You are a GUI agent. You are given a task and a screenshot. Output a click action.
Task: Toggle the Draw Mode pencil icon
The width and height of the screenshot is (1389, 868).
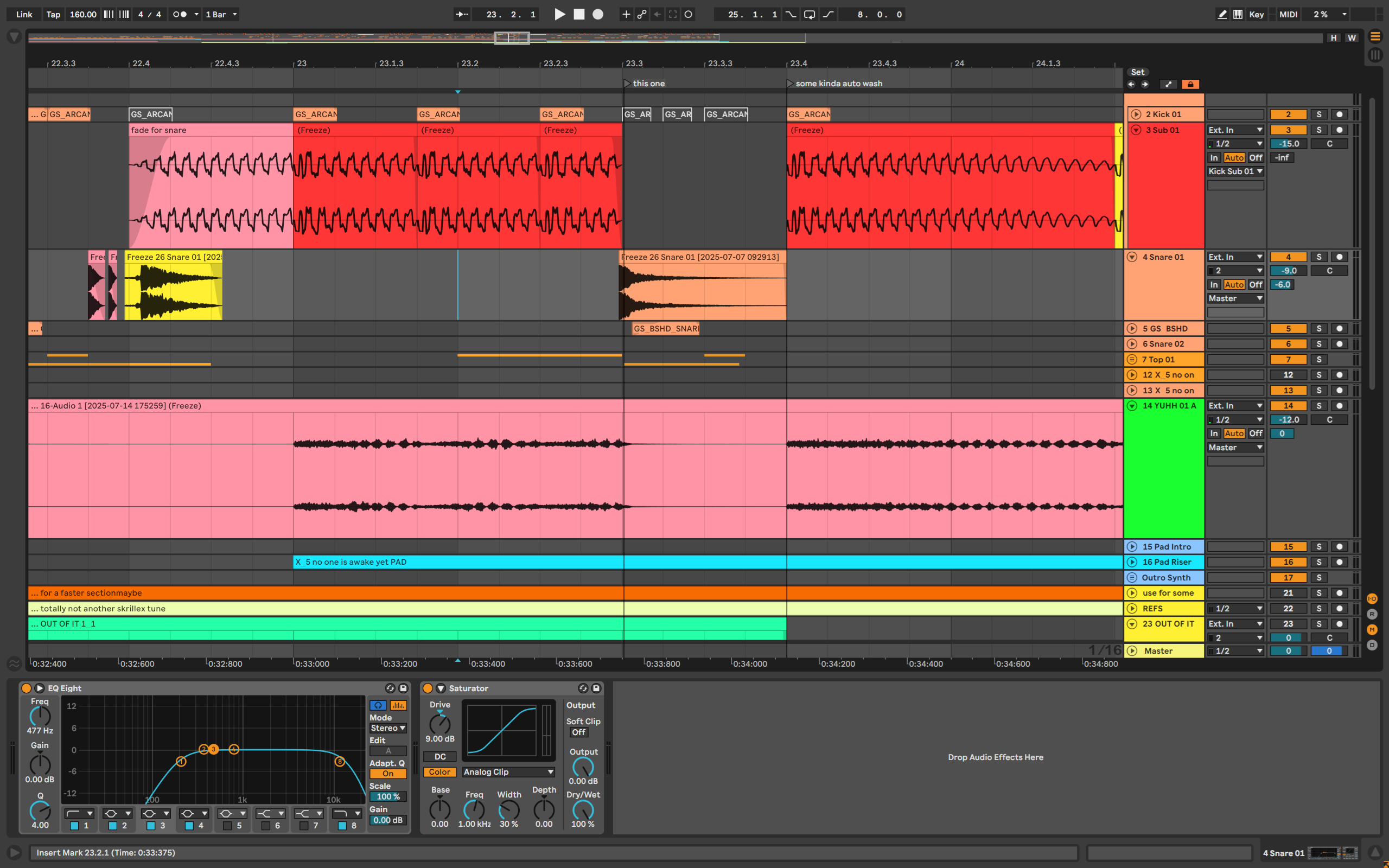click(1222, 14)
